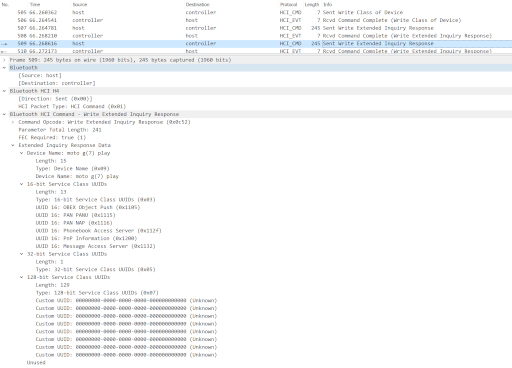Select the [Direction: Sent (0x00)] field
512x368 pixels.
pyautogui.click(x=55, y=99)
